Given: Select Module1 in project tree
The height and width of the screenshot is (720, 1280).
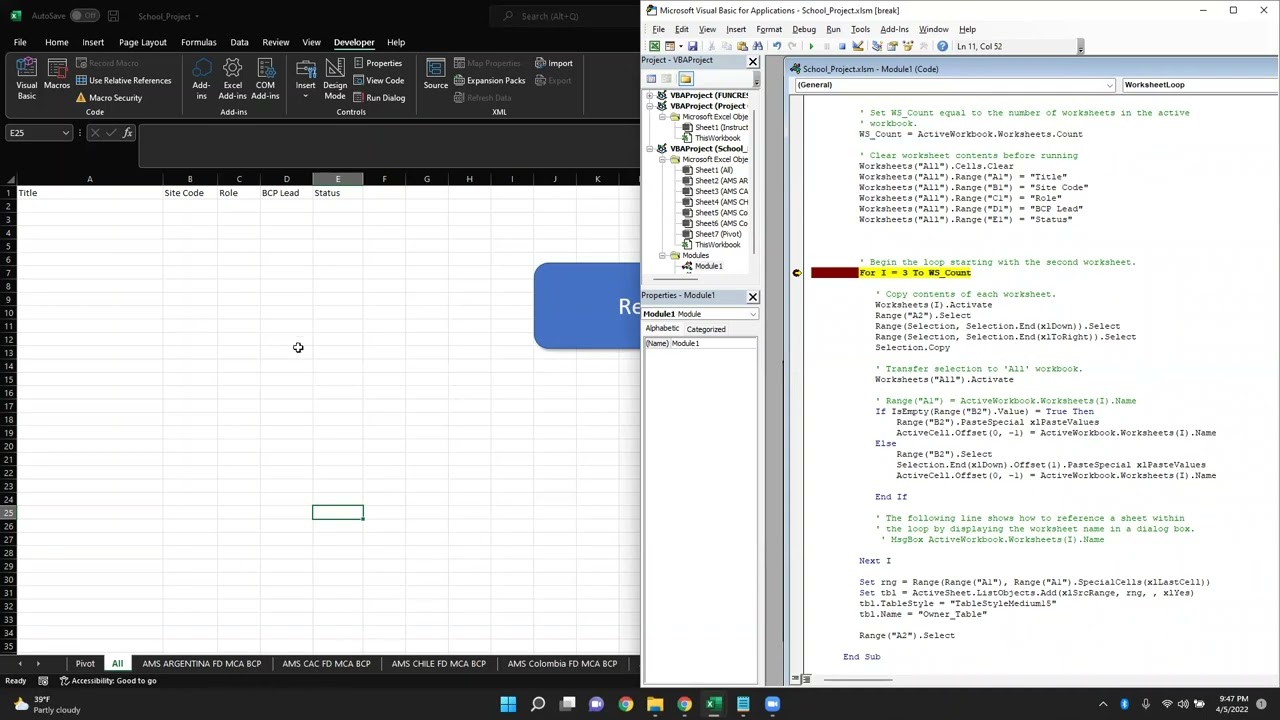Looking at the screenshot, I should (708, 266).
